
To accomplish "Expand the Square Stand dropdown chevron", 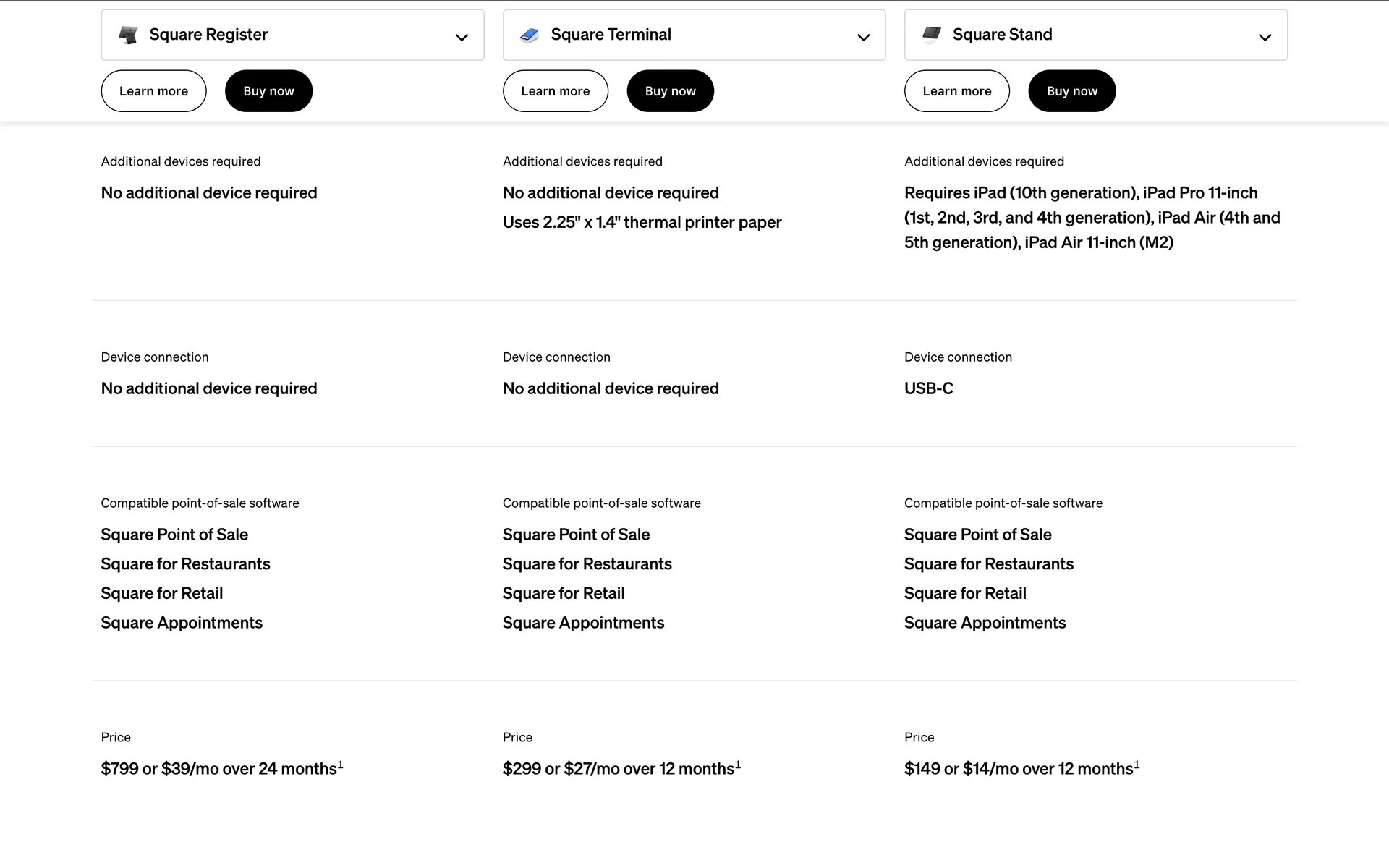I will tap(1265, 37).
